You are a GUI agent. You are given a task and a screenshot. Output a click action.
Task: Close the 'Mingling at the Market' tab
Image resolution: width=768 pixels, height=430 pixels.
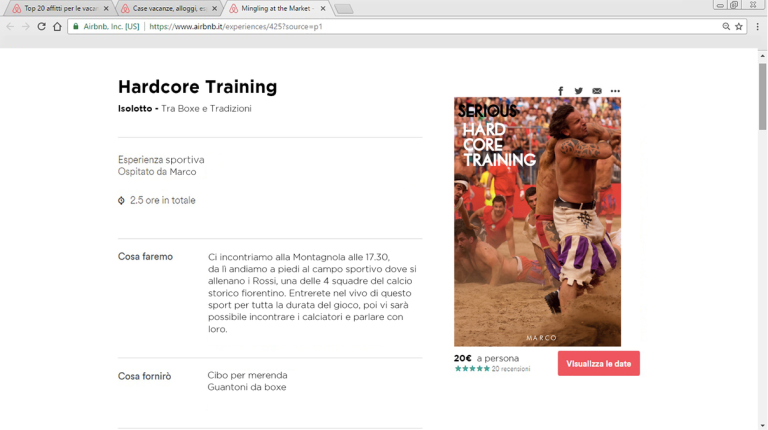(x=323, y=8)
